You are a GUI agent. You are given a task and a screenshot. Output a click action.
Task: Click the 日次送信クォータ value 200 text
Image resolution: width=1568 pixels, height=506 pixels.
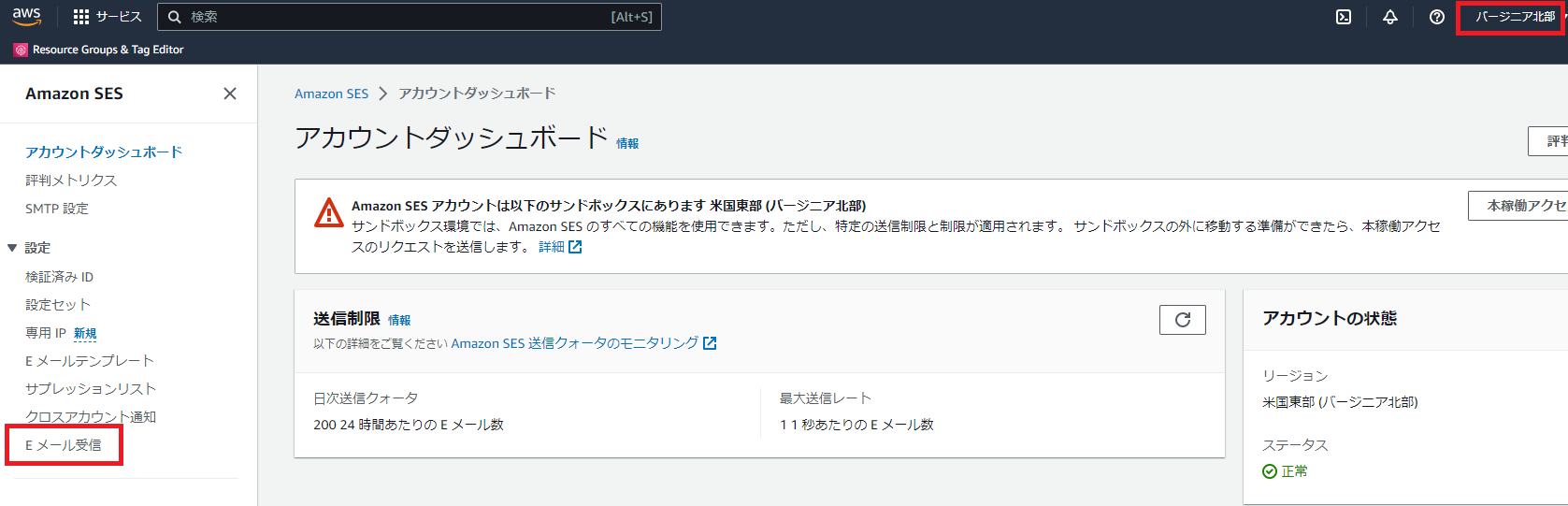coord(409,425)
